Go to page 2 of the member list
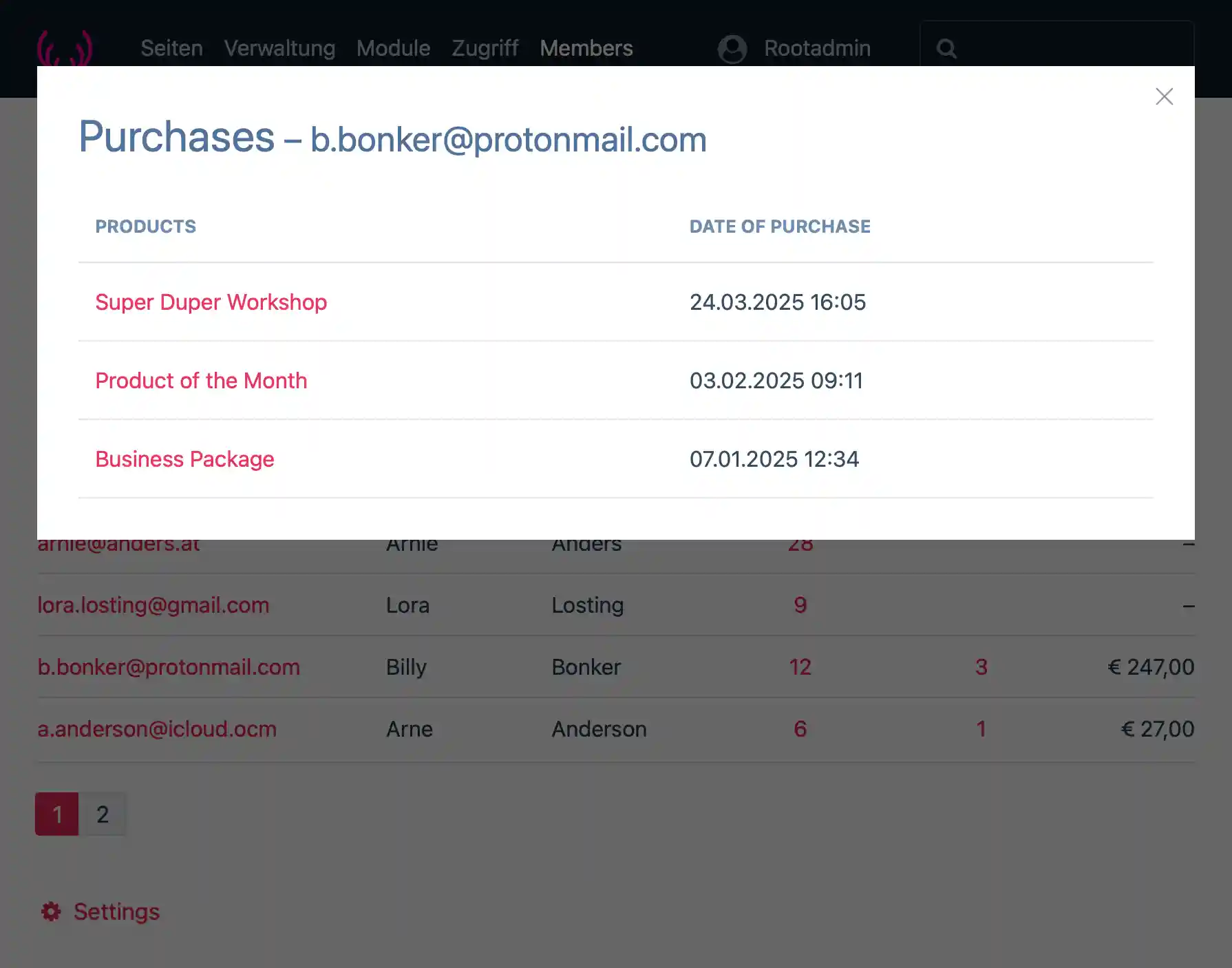The height and width of the screenshot is (968, 1232). point(103,814)
